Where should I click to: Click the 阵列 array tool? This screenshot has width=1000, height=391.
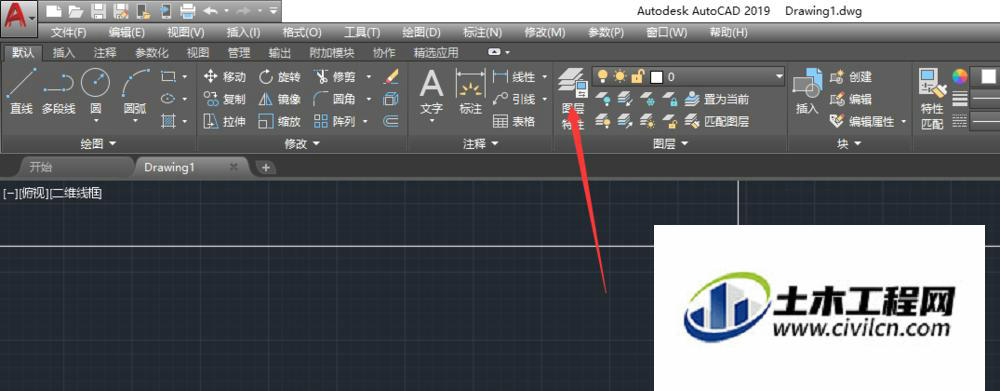[x=335, y=121]
